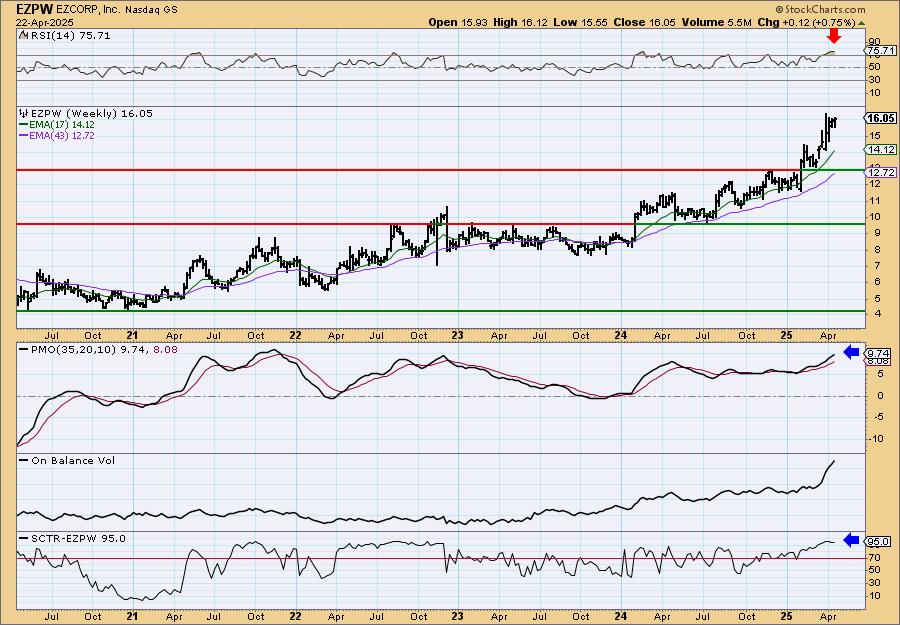Click the green support line near price 4

(x=440, y=311)
